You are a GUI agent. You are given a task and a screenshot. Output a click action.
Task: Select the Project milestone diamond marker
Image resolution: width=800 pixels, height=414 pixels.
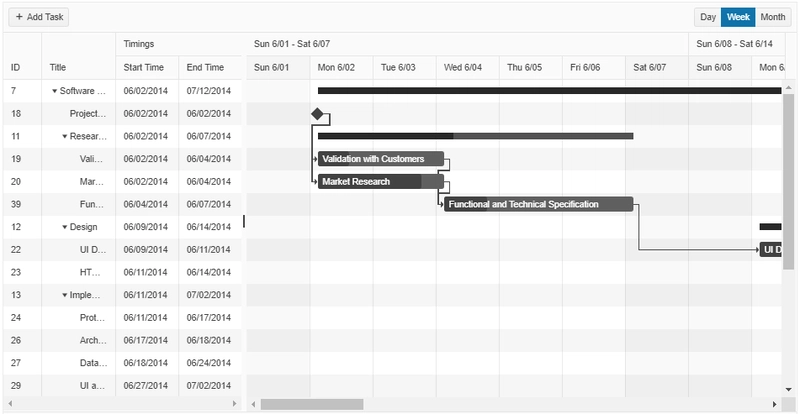[317, 114]
